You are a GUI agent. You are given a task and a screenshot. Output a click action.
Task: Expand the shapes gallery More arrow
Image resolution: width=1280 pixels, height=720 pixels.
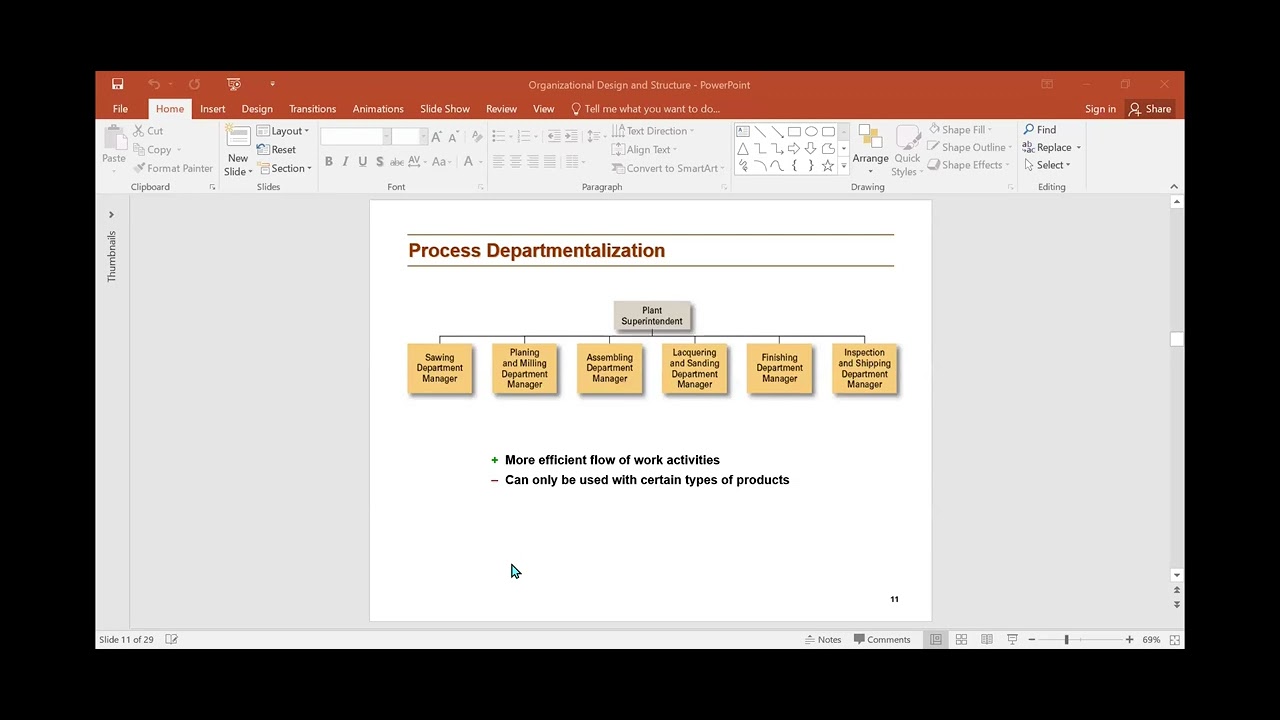point(843,166)
